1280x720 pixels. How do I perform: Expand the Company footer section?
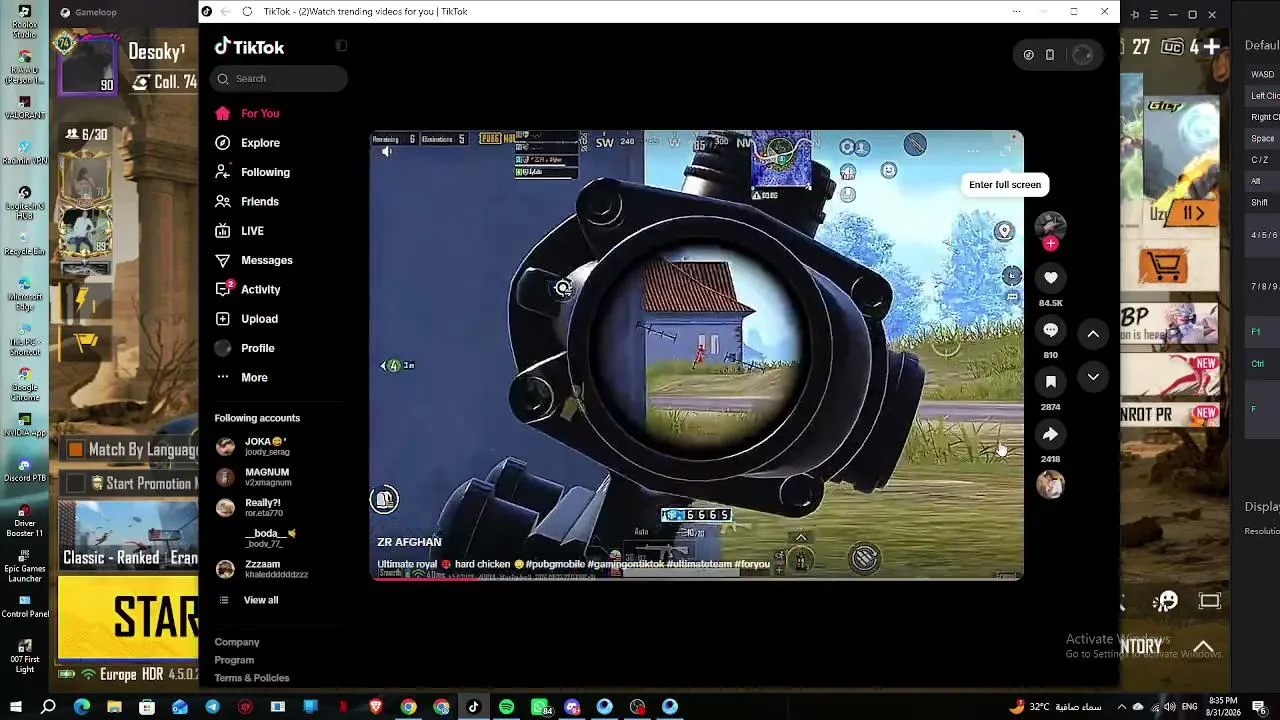[237, 642]
